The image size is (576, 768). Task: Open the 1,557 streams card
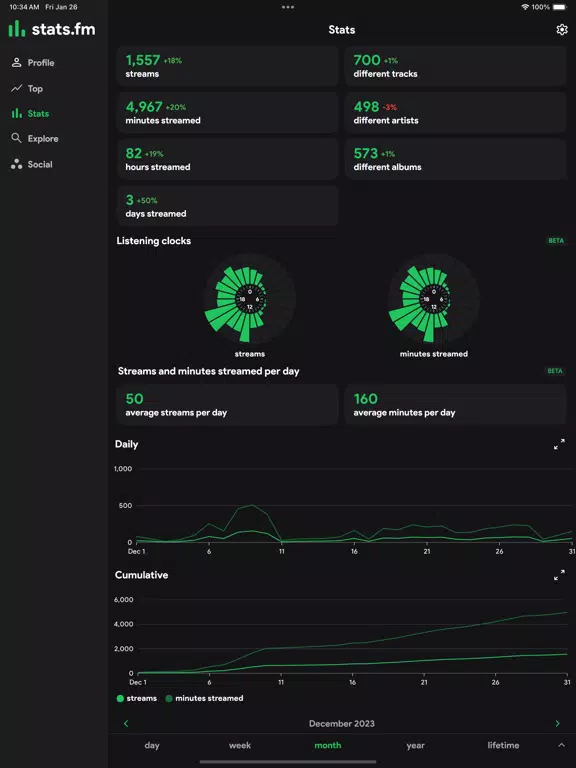click(x=227, y=66)
